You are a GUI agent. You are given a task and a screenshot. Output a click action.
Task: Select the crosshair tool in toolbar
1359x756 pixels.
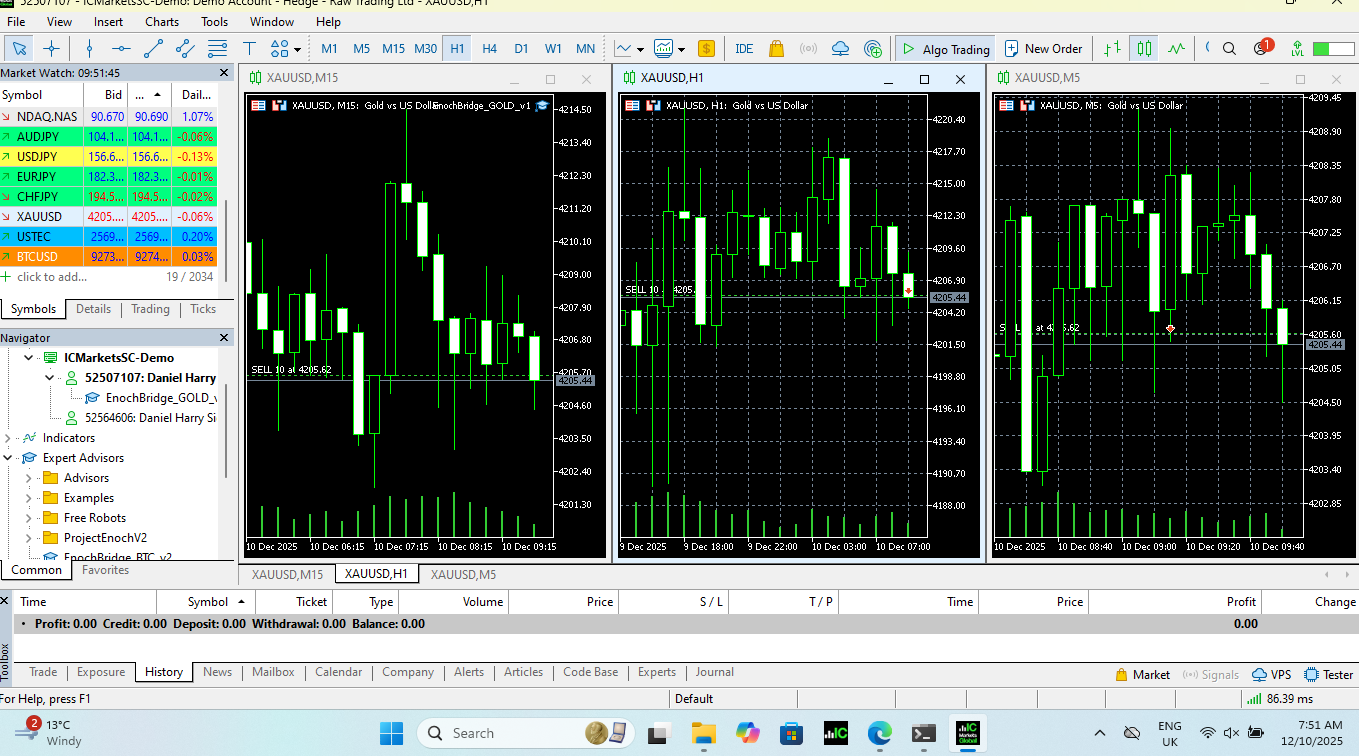52,48
